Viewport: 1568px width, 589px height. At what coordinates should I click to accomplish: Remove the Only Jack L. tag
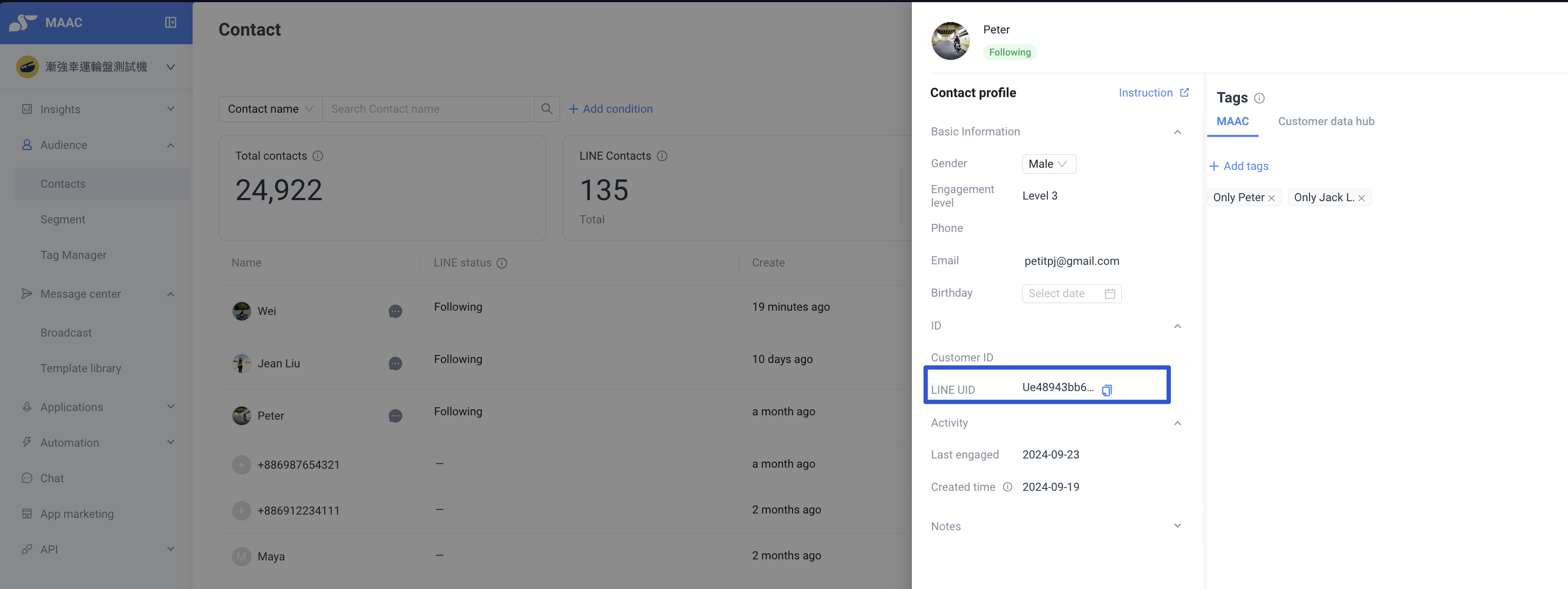(x=1361, y=198)
